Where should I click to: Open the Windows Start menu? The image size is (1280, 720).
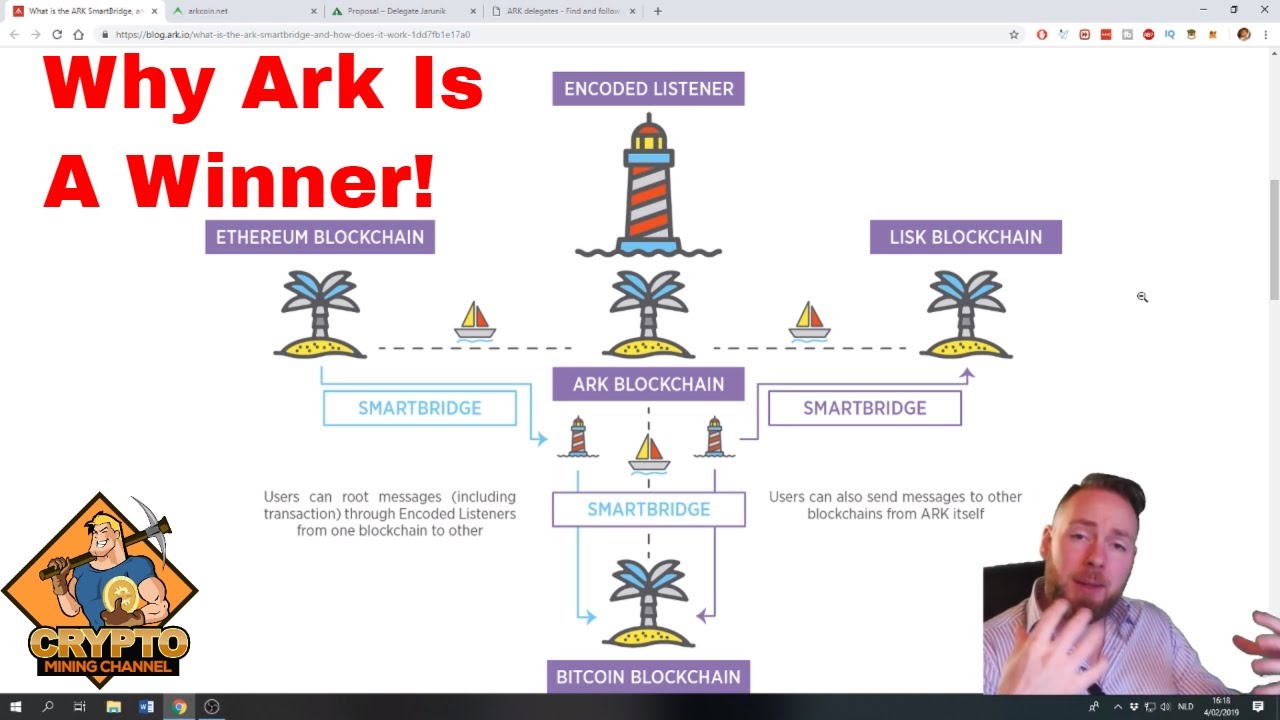(16, 706)
